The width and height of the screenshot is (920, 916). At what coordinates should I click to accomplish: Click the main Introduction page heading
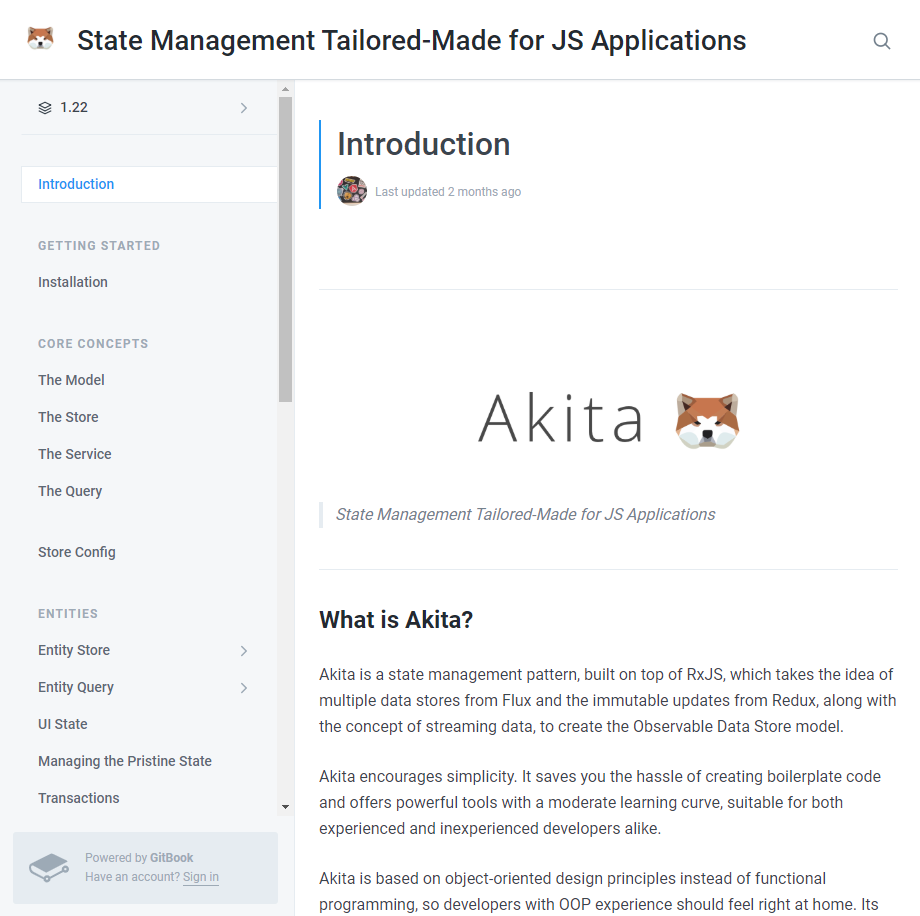(x=424, y=144)
